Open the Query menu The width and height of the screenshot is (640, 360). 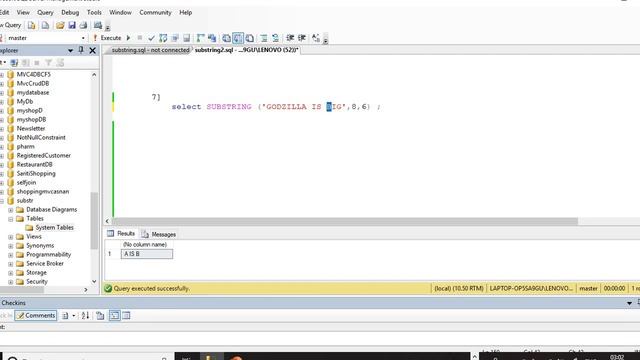tap(45, 13)
